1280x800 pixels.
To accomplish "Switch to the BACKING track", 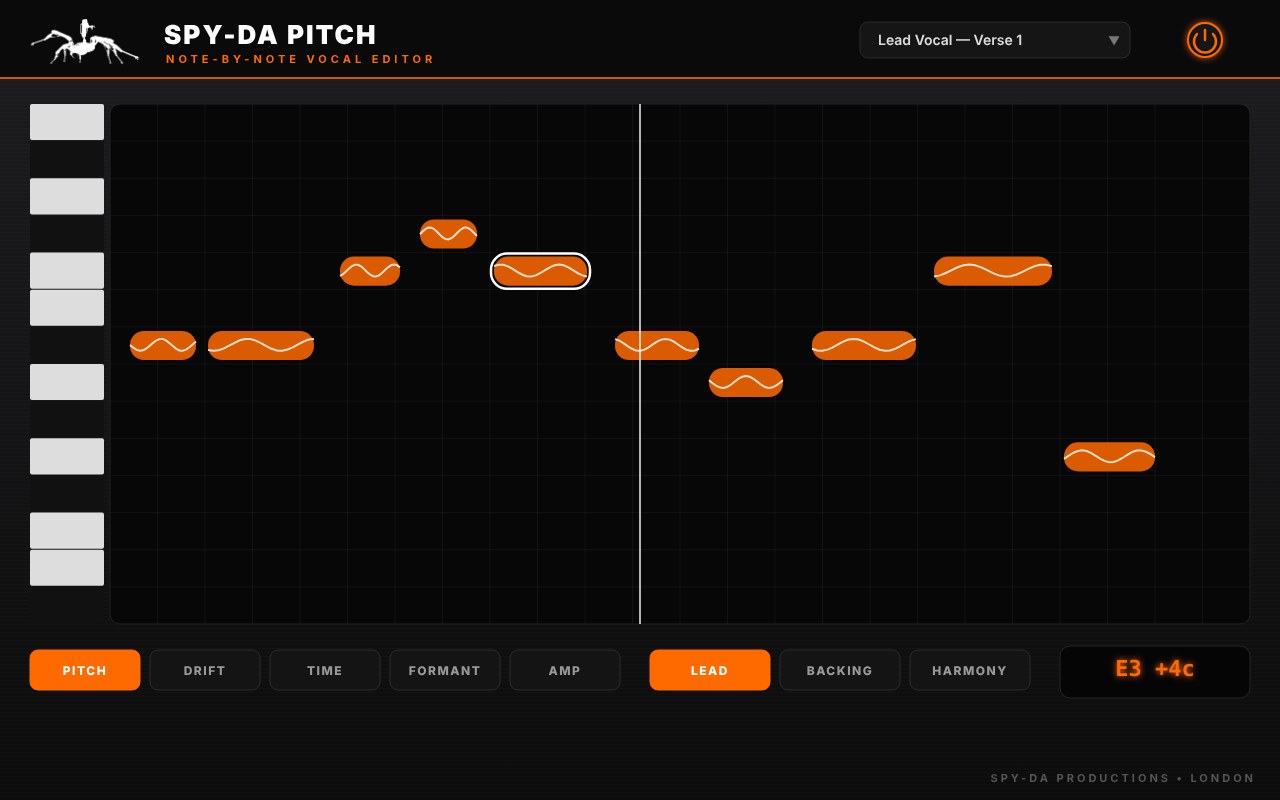I will pyautogui.click(x=840, y=670).
